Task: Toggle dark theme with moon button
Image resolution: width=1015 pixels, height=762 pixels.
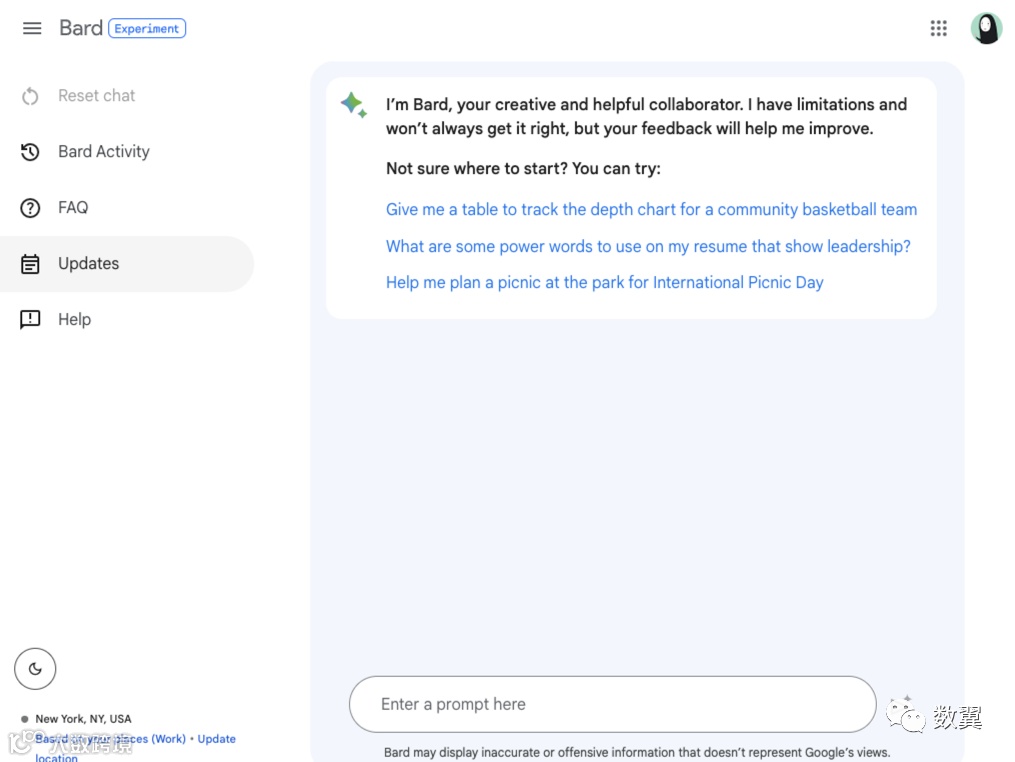Action: [x=35, y=669]
